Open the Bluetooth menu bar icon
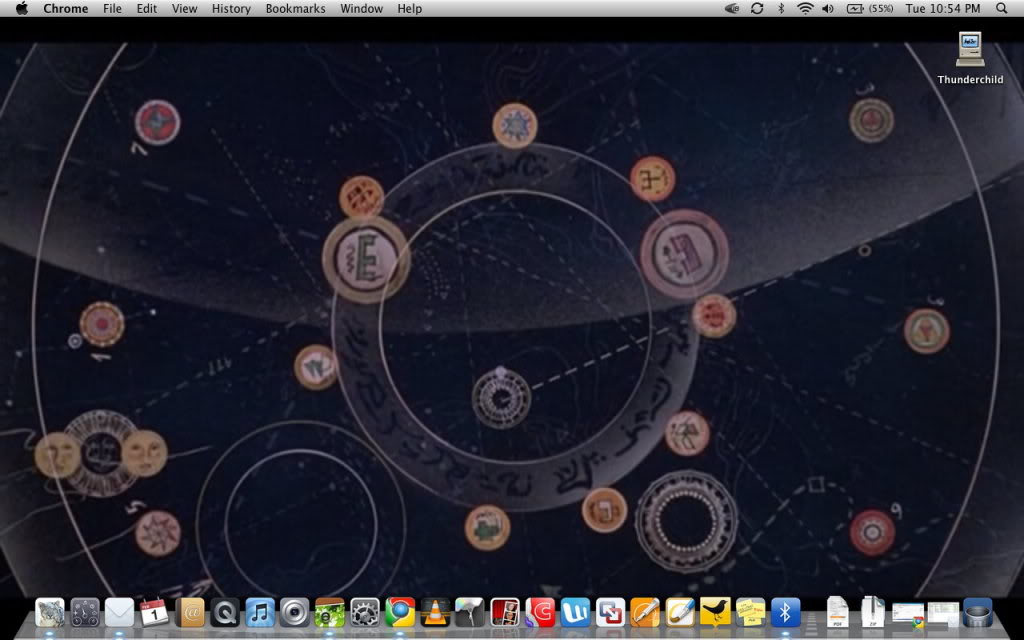This screenshot has width=1024, height=640. point(781,8)
